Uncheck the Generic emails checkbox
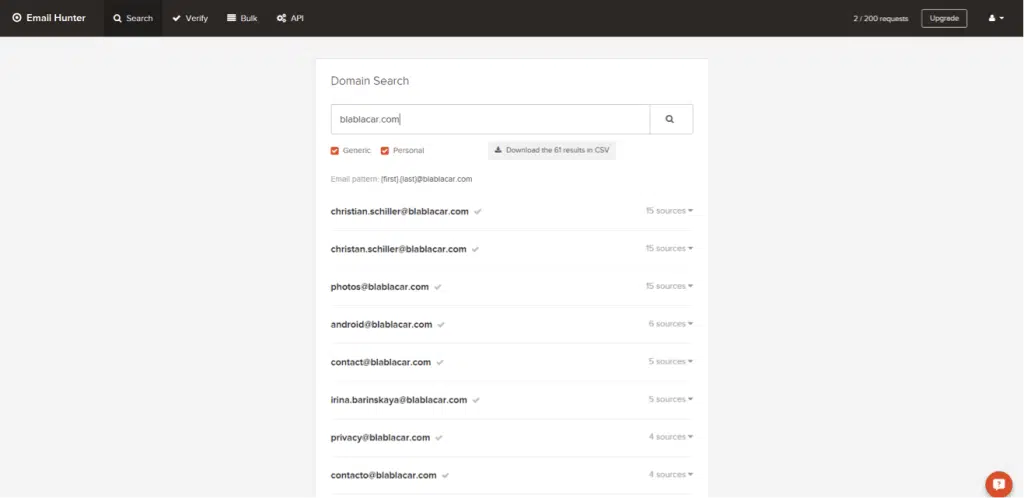The height and width of the screenshot is (498, 1024). point(335,151)
